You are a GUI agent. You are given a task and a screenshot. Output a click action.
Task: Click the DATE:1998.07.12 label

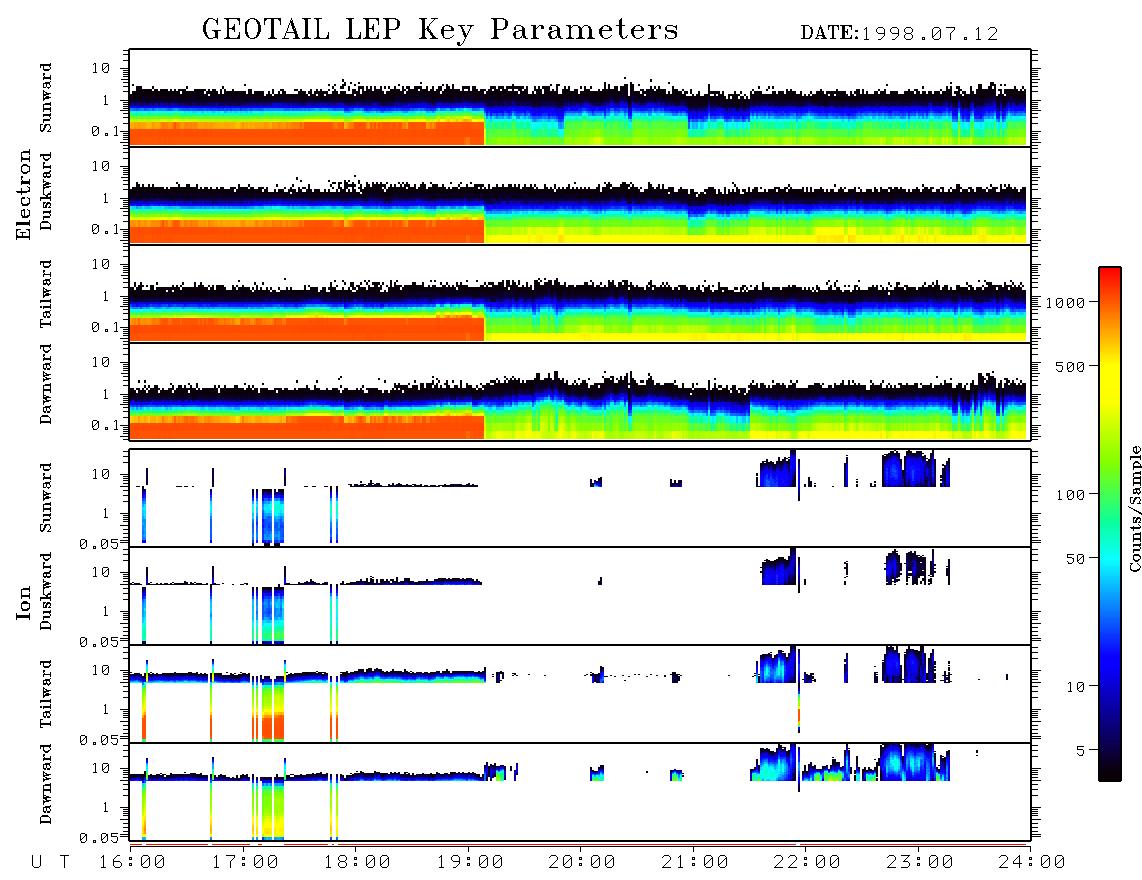coord(899,34)
